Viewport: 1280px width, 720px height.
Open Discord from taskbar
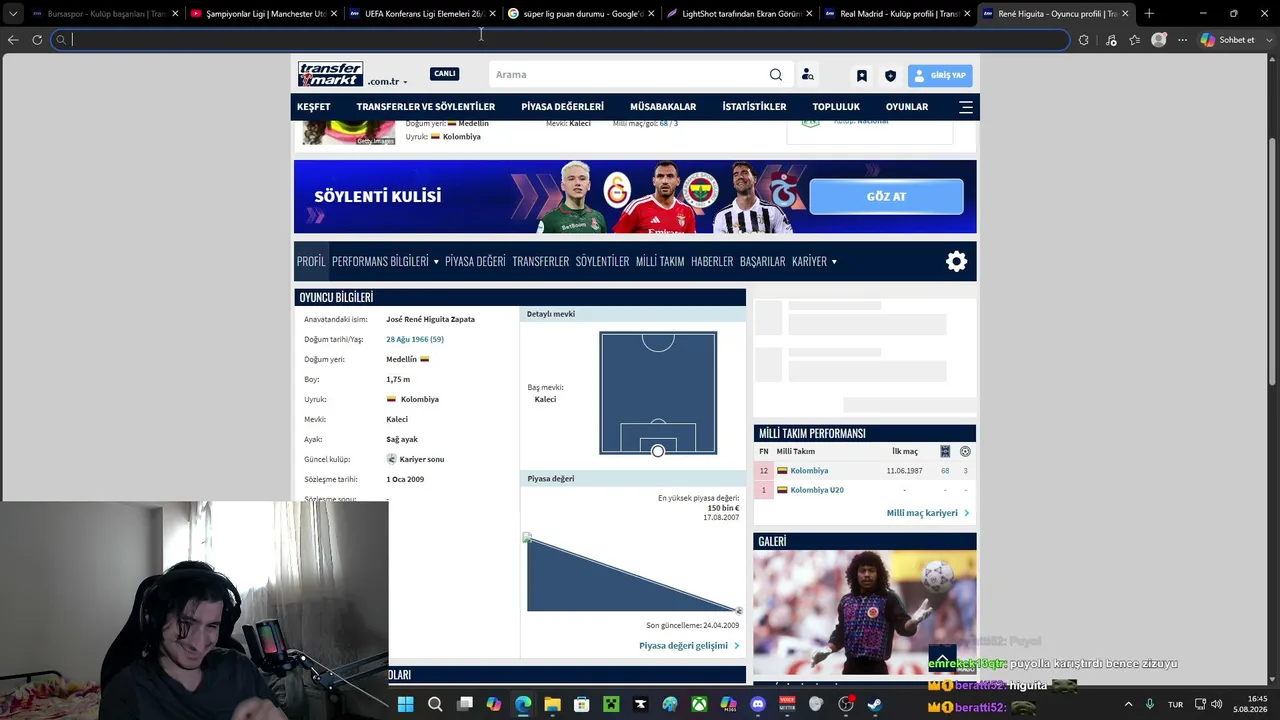coord(758,704)
